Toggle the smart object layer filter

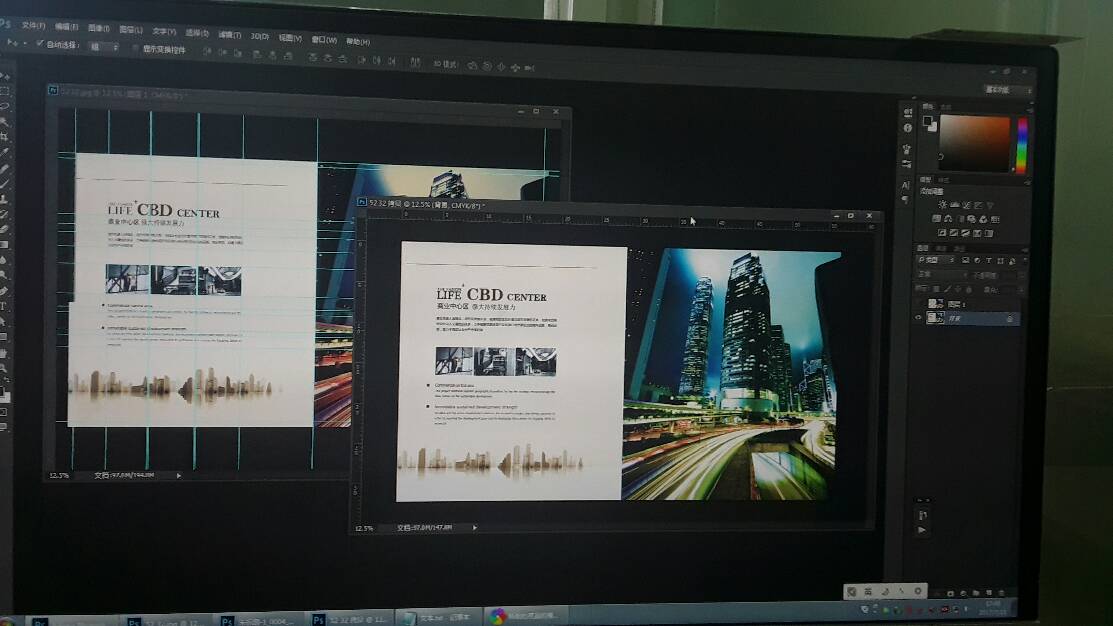tap(1011, 261)
